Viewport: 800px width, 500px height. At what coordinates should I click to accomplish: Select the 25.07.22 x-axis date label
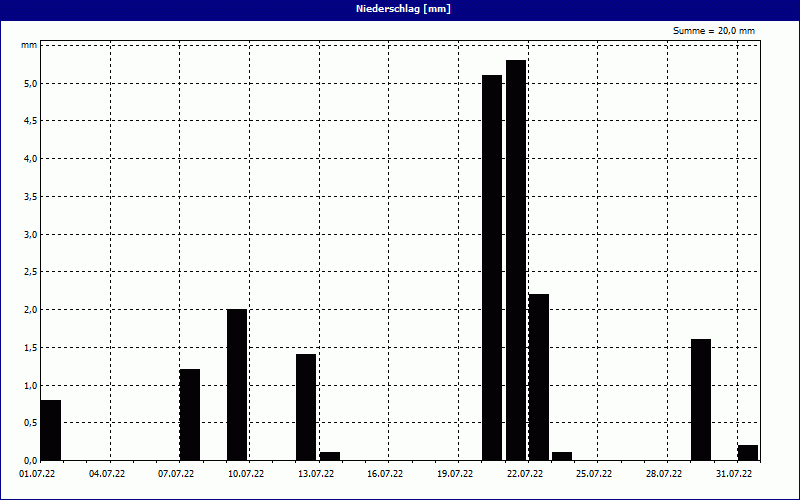click(x=594, y=474)
